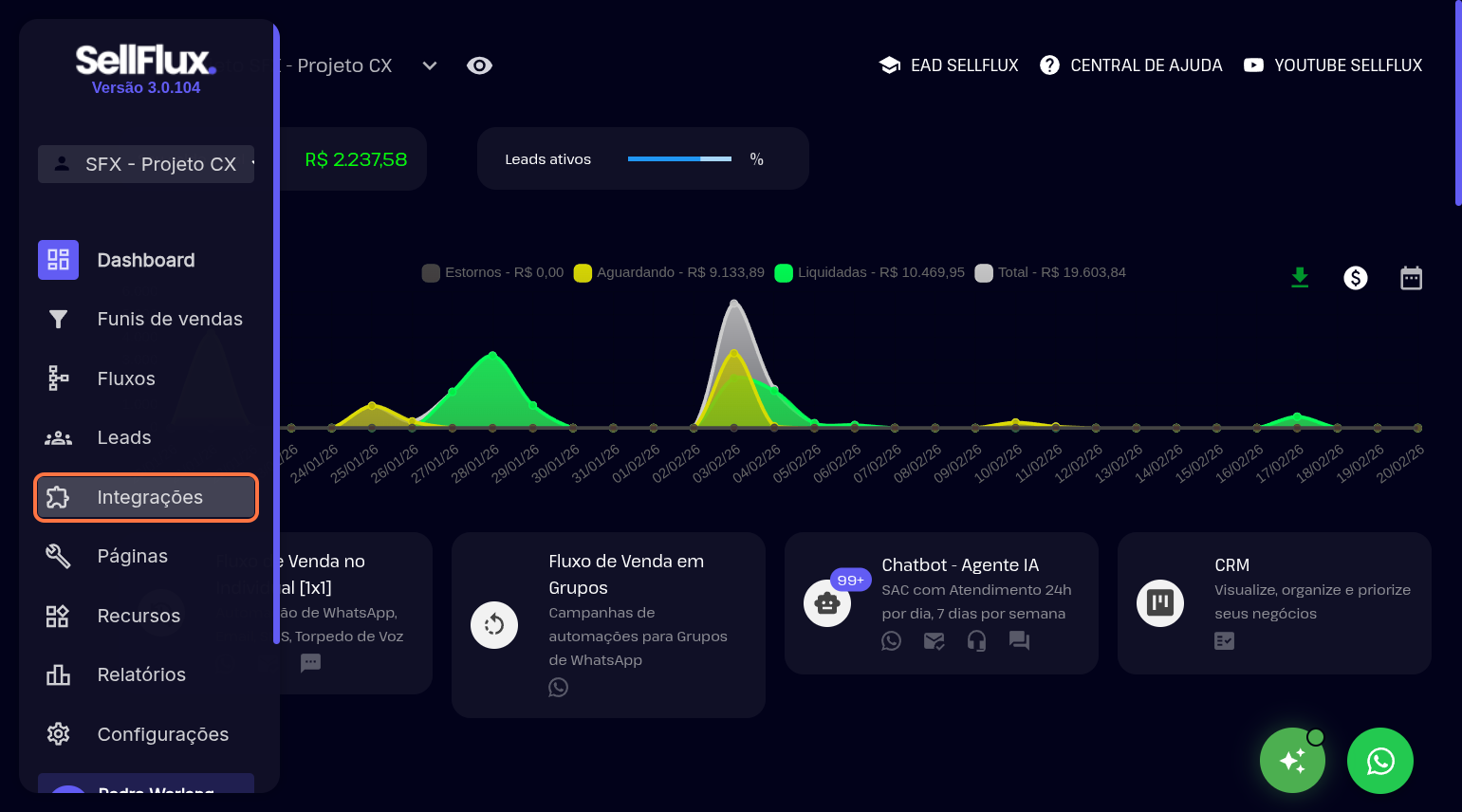This screenshot has width=1462, height=812.
Task: Open the CENTRAL DE AJUDA link
Action: [x=1131, y=65]
